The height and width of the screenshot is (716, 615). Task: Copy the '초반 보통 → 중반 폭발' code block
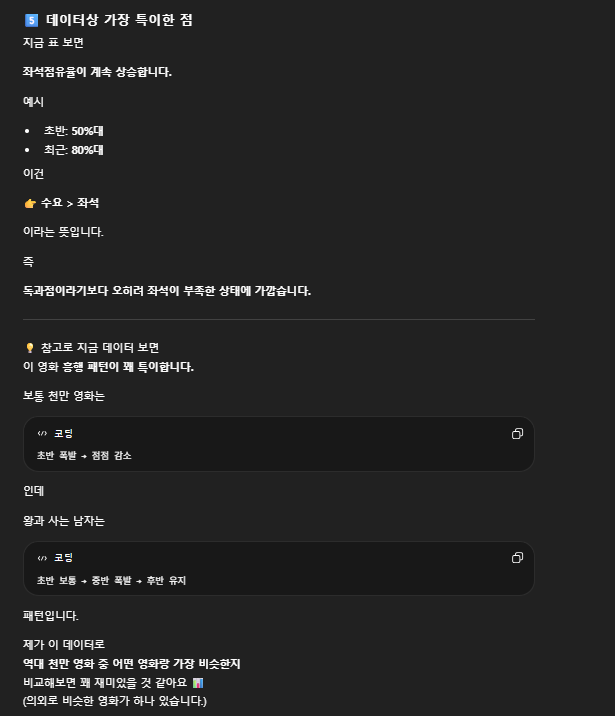[x=517, y=558]
